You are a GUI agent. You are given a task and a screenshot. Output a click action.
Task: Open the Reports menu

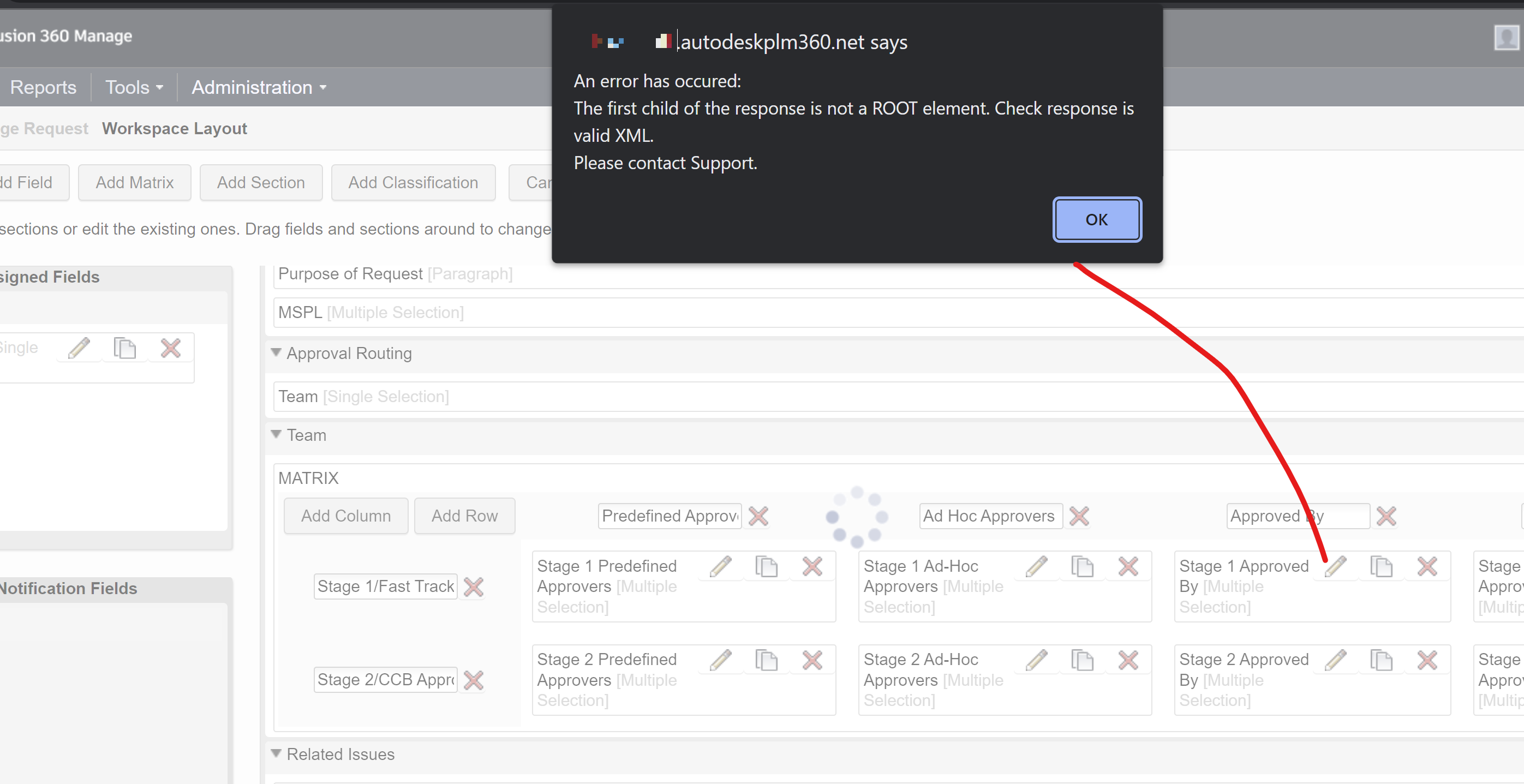pos(43,87)
